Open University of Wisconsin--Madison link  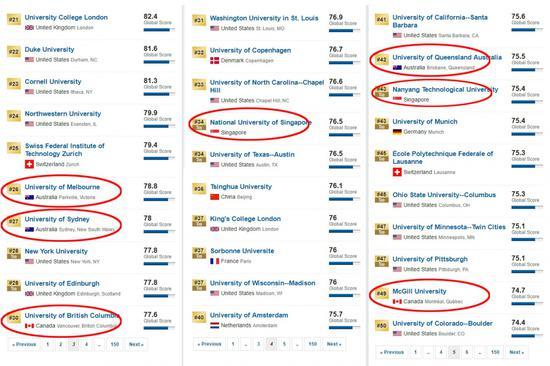263,283
